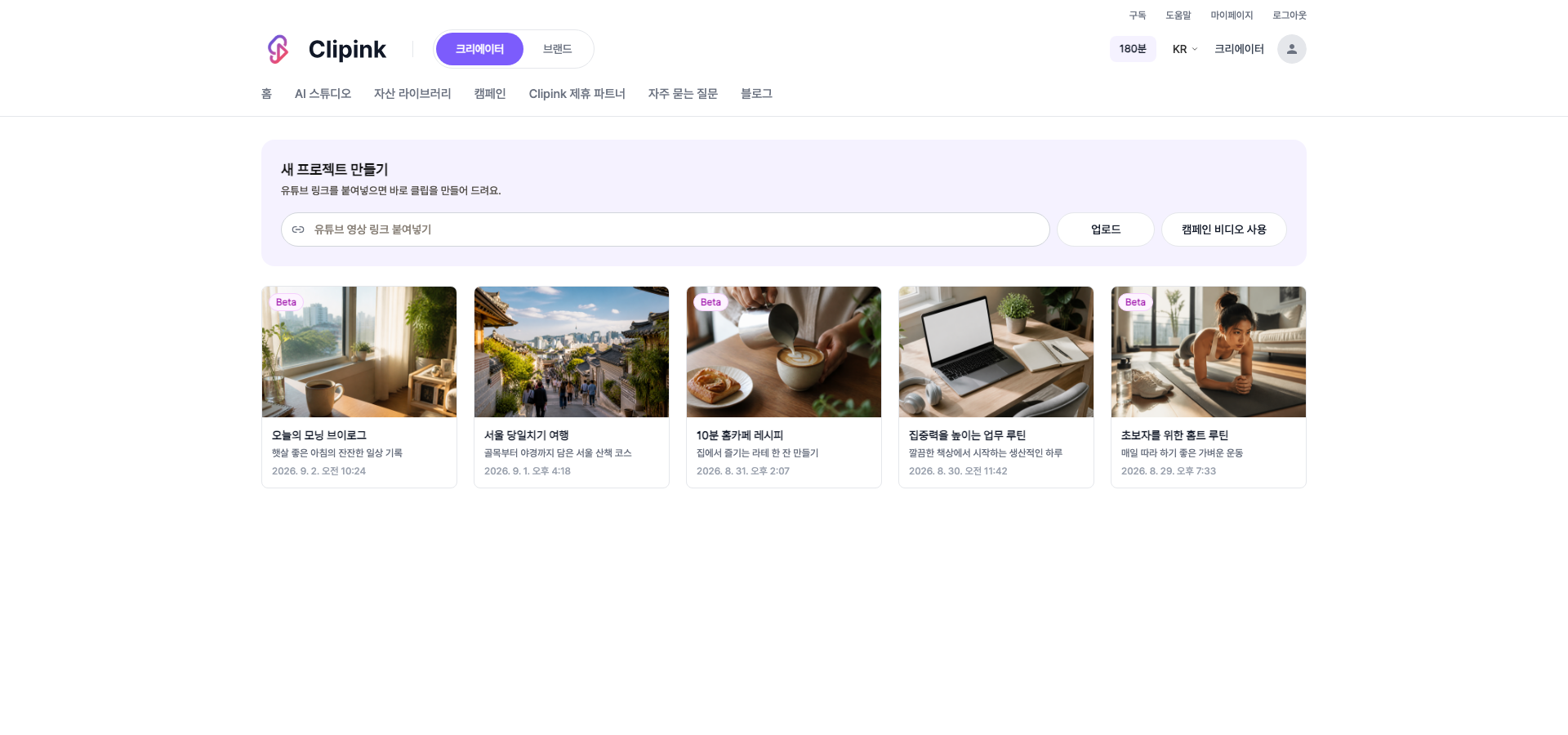Open the 도움말 link
Image resolution: width=1568 pixels, height=735 pixels.
point(1178,16)
